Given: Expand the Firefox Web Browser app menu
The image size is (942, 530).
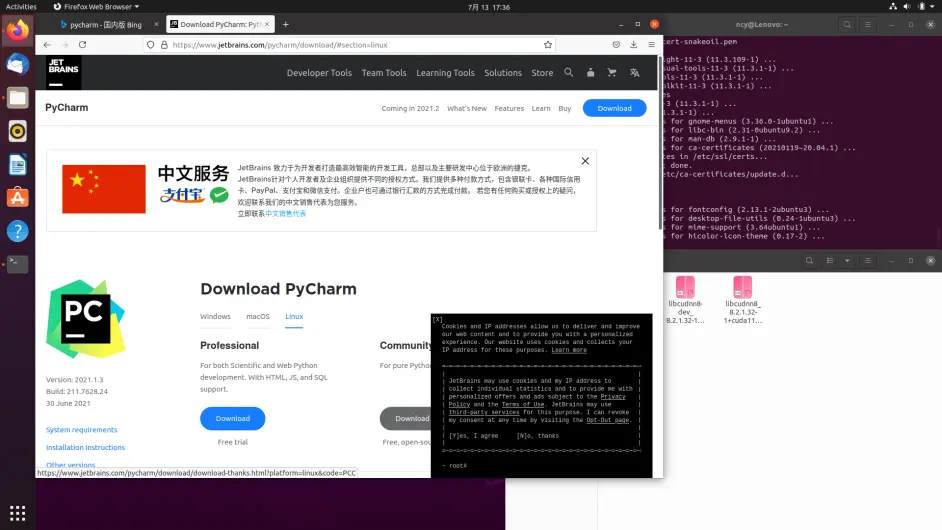Looking at the screenshot, I should [96, 7].
